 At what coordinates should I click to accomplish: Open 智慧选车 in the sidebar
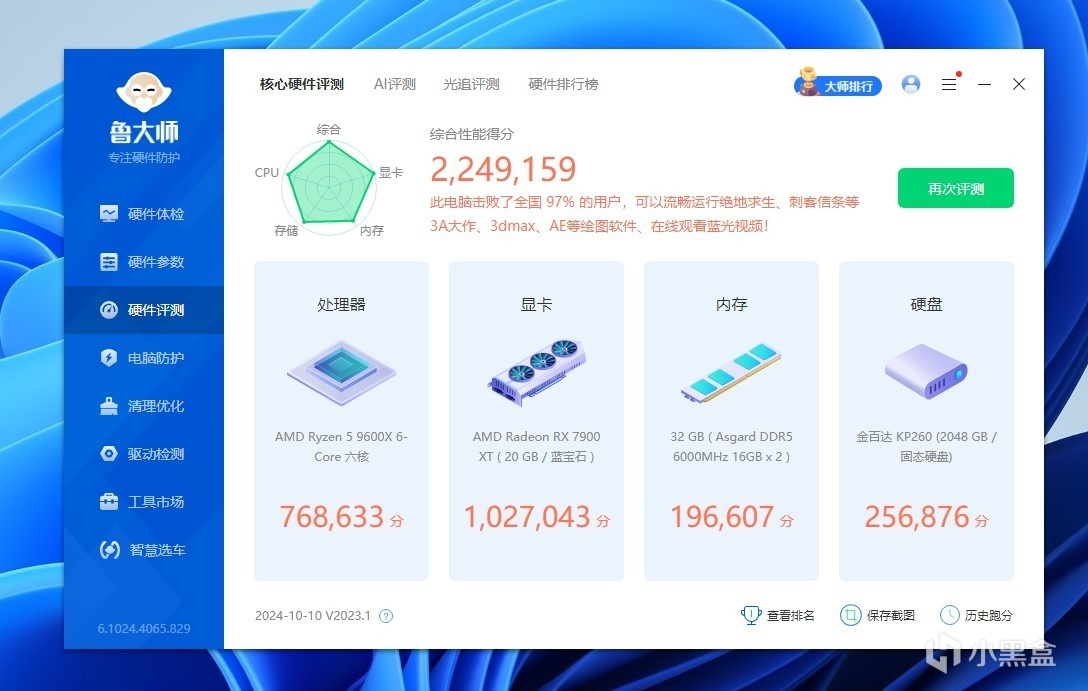pyautogui.click(x=144, y=549)
